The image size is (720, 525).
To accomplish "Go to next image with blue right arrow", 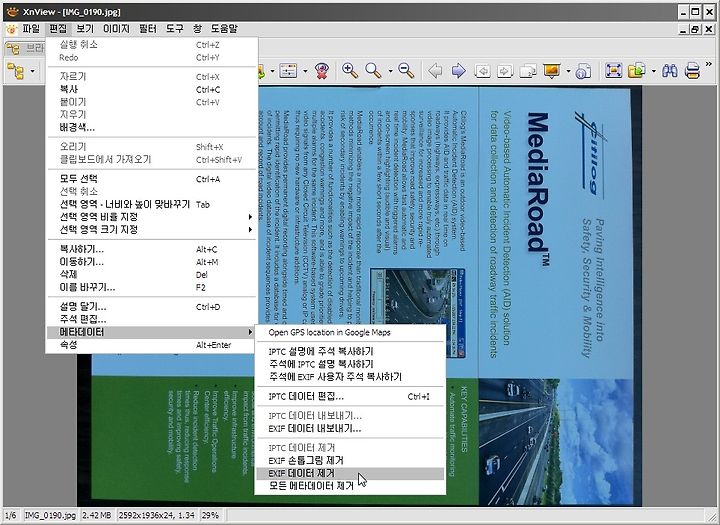I will [458, 71].
